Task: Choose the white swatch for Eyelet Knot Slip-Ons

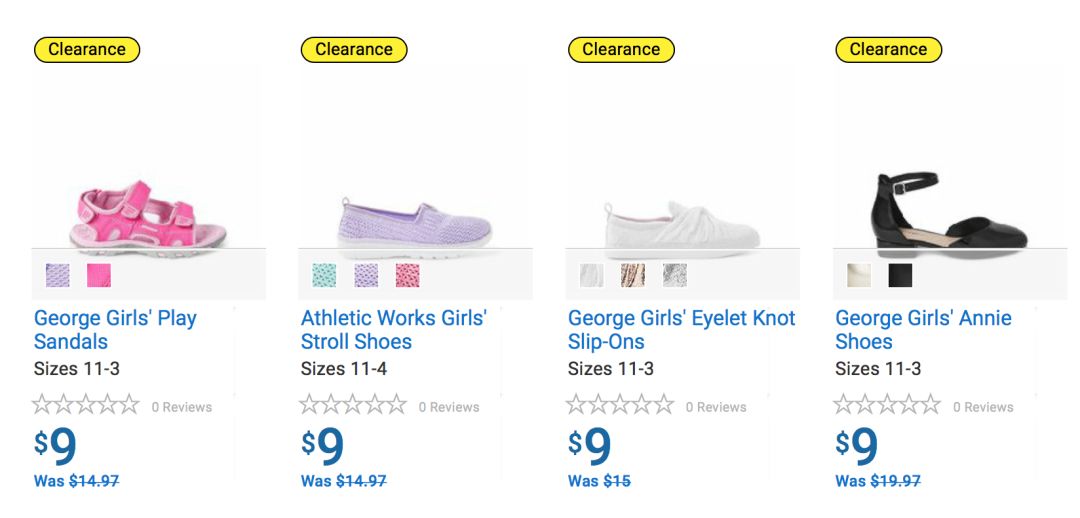Action: [592, 275]
